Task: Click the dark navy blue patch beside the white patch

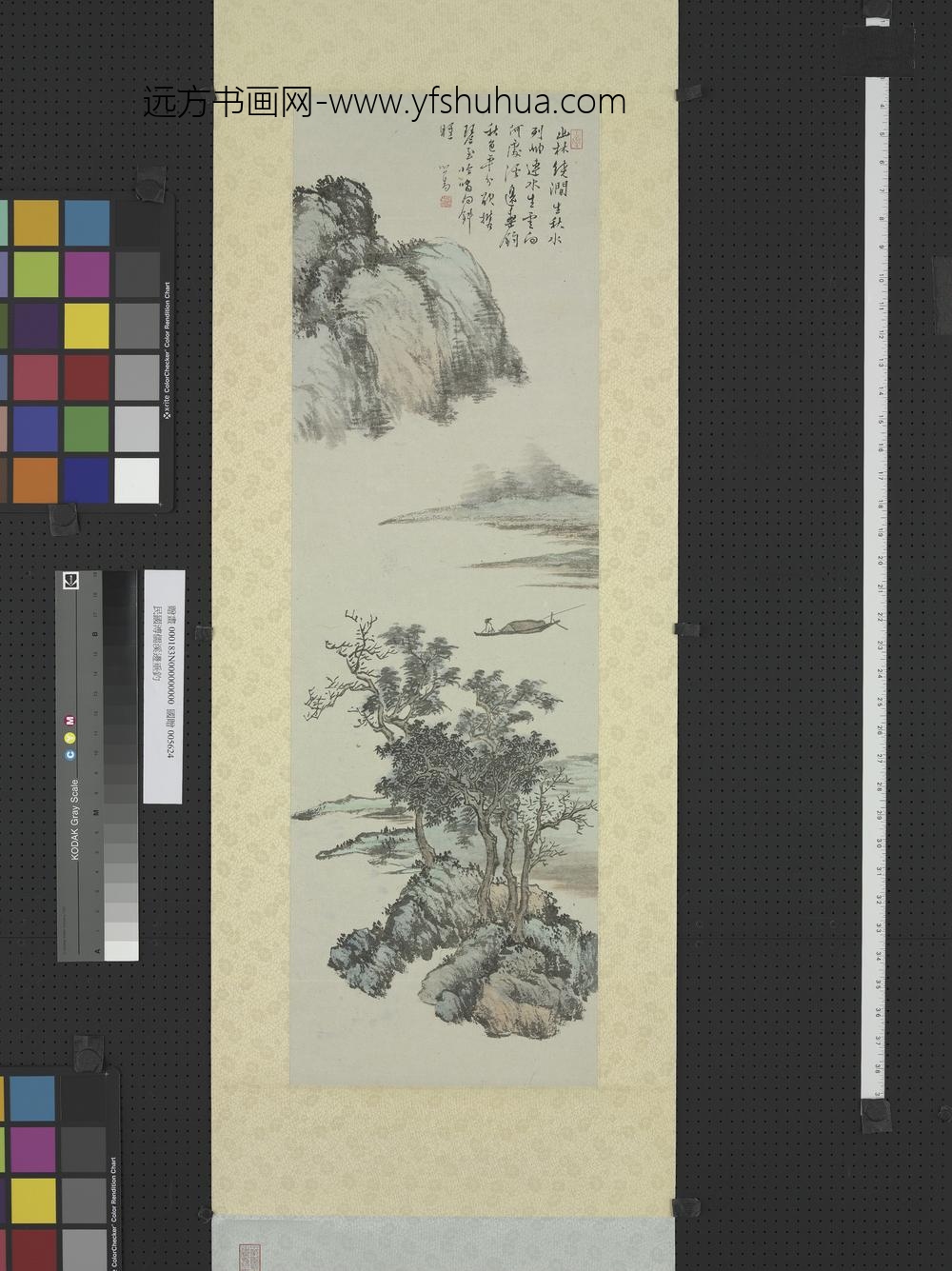Action: pyautogui.click(x=86, y=480)
